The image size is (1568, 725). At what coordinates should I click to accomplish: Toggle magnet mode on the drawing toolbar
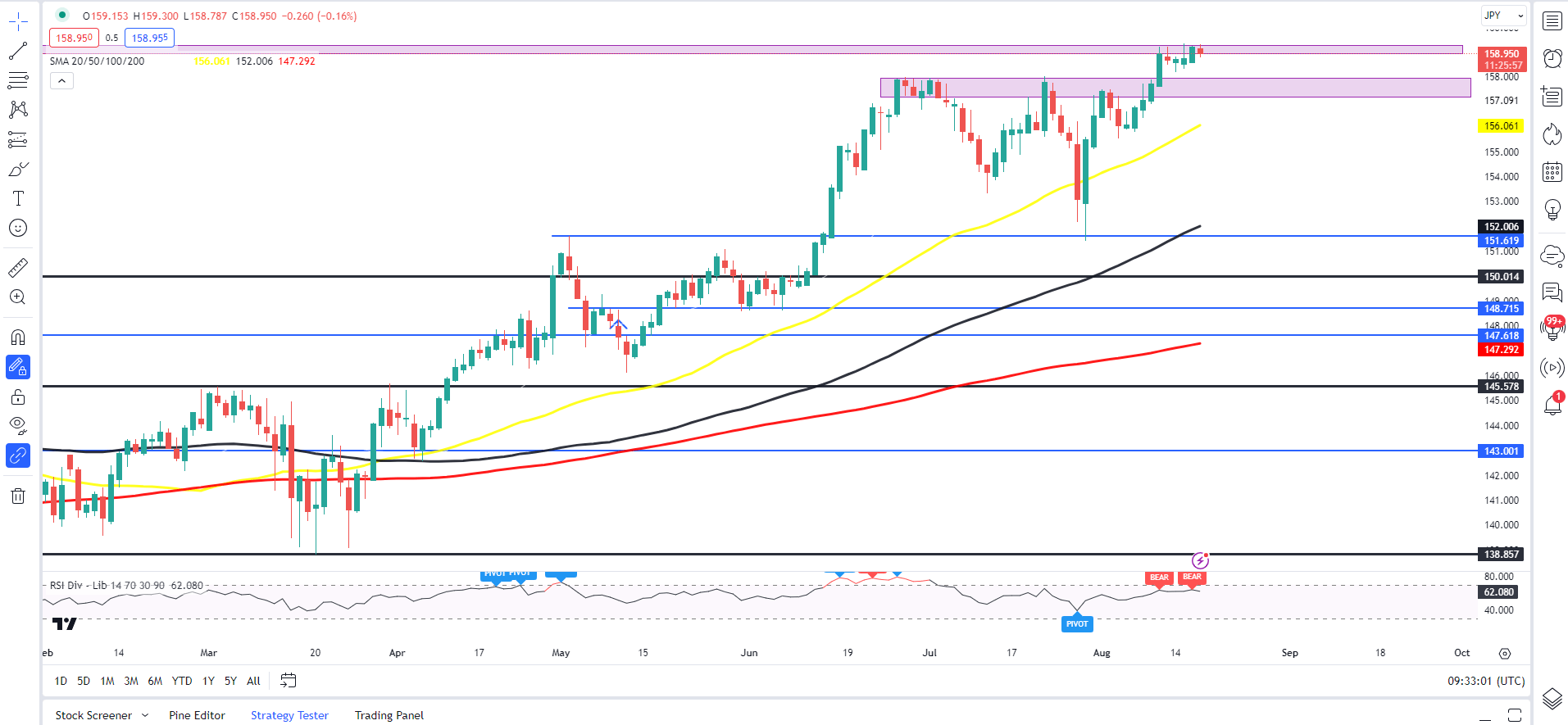(x=18, y=337)
